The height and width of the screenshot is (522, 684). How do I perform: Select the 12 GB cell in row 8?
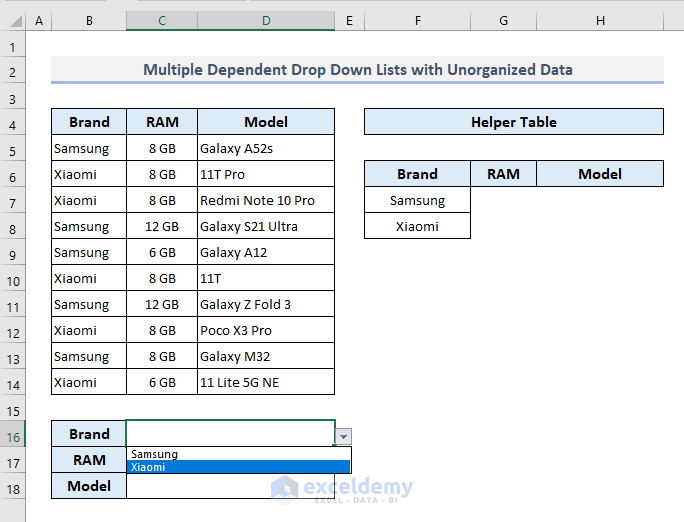[162, 226]
